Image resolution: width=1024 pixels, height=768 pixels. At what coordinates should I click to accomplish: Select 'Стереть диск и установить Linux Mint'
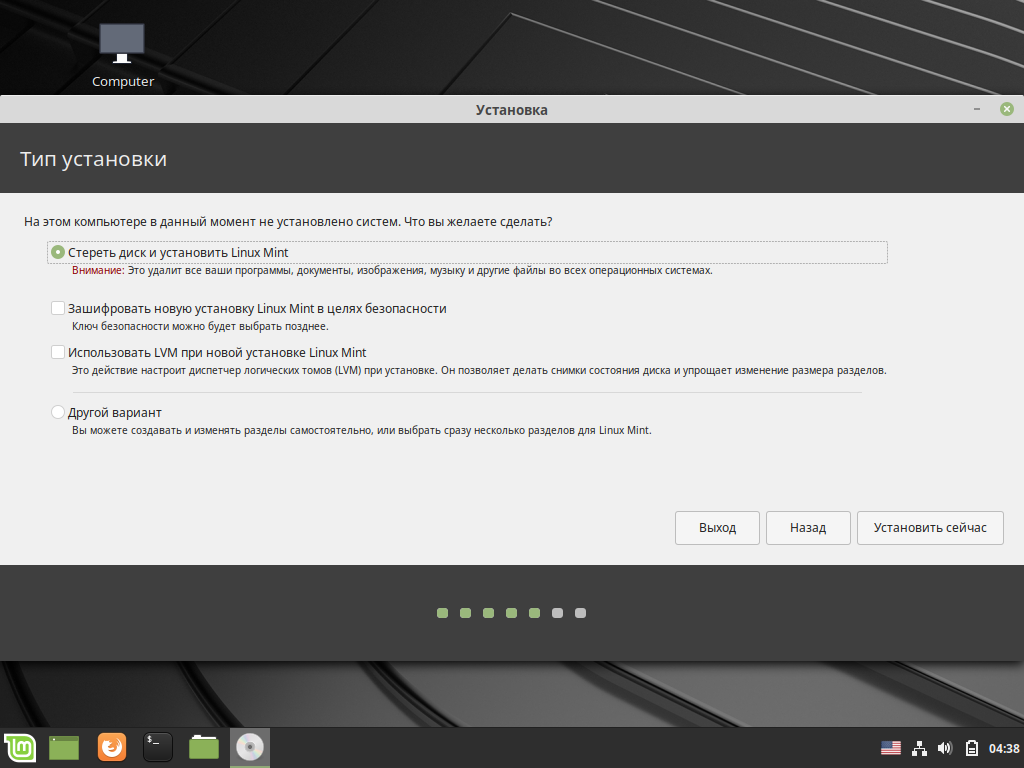click(58, 253)
